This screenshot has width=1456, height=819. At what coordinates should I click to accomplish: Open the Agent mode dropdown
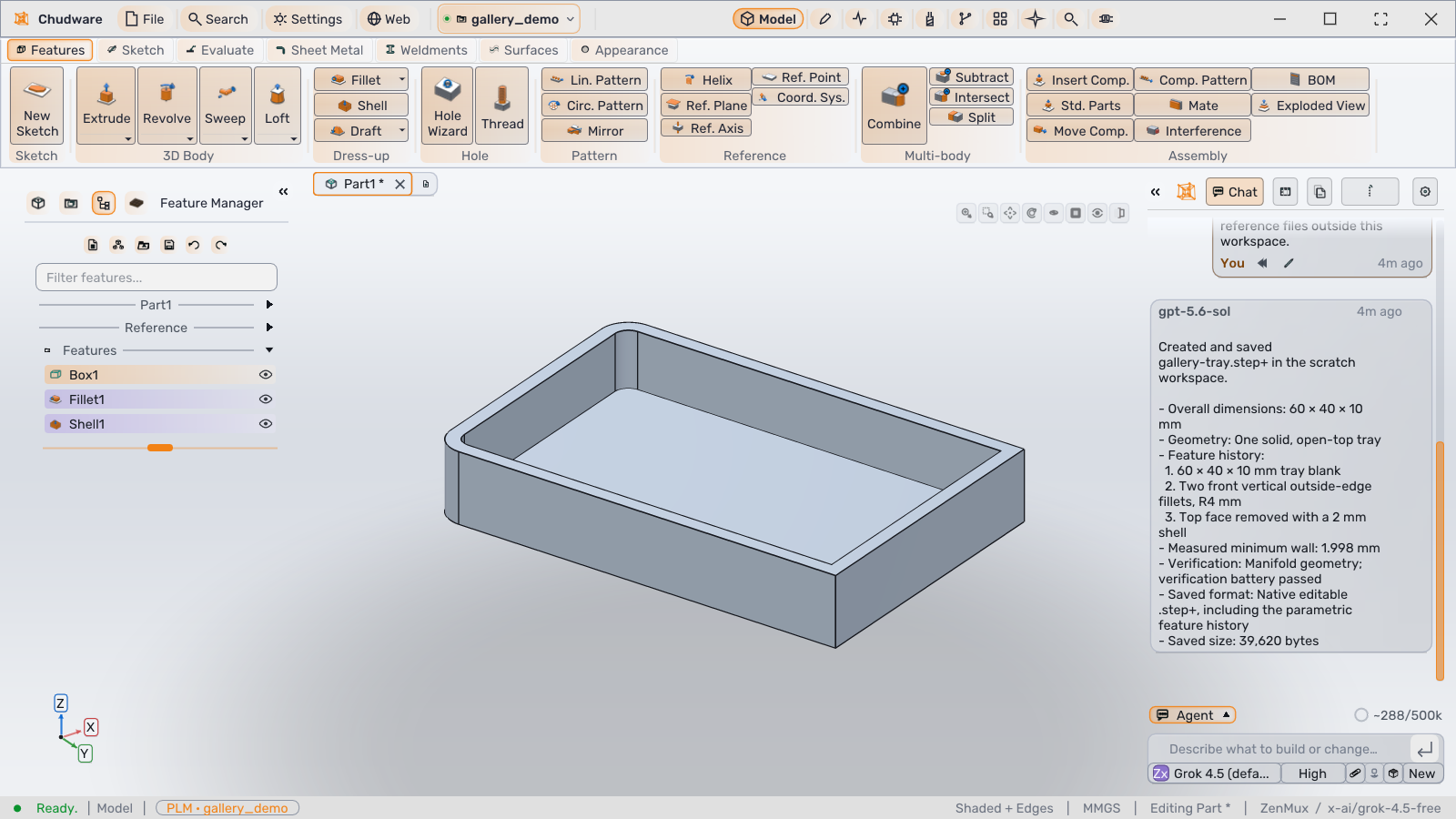[1193, 715]
